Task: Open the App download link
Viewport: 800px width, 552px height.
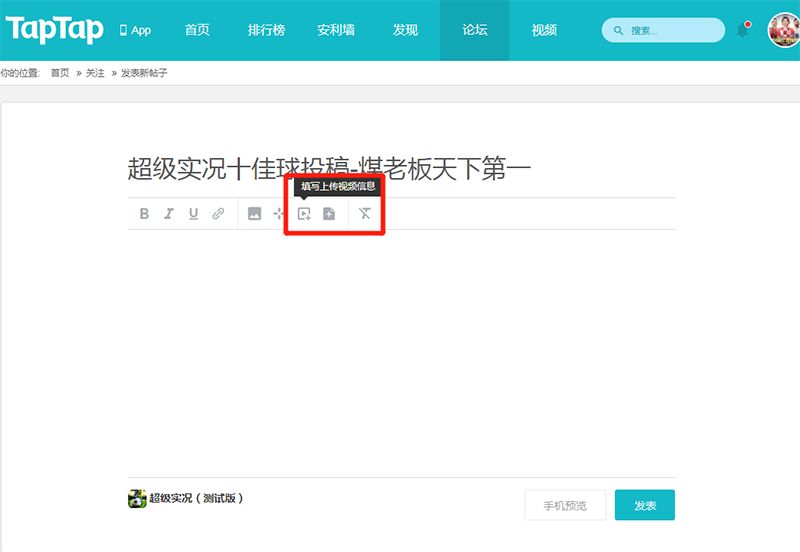Action: coord(135,30)
